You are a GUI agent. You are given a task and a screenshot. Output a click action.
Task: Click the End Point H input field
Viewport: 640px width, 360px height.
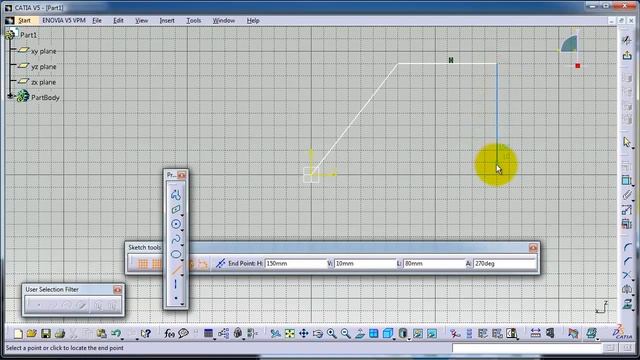tap(296, 264)
